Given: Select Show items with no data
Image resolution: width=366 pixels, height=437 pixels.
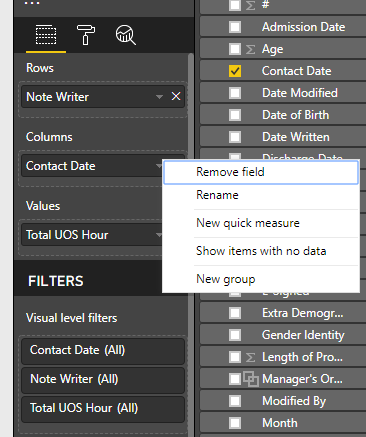Looking at the screenshot, I should pyautogui.click(x=261, y=251).
